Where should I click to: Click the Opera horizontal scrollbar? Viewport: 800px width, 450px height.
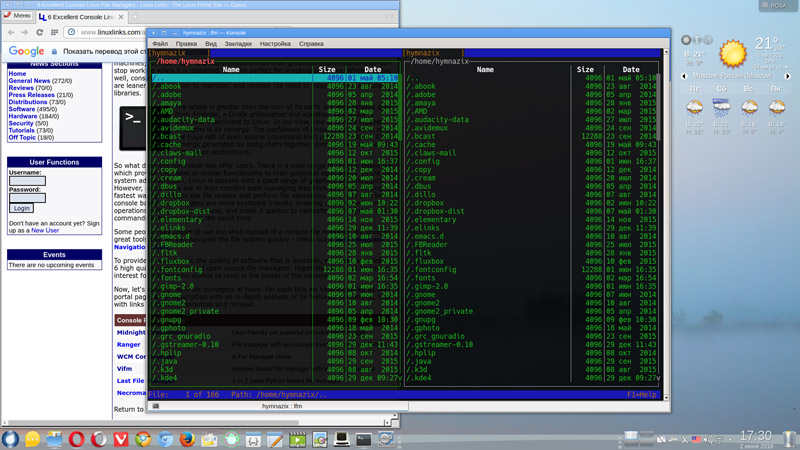coord(194,423)
